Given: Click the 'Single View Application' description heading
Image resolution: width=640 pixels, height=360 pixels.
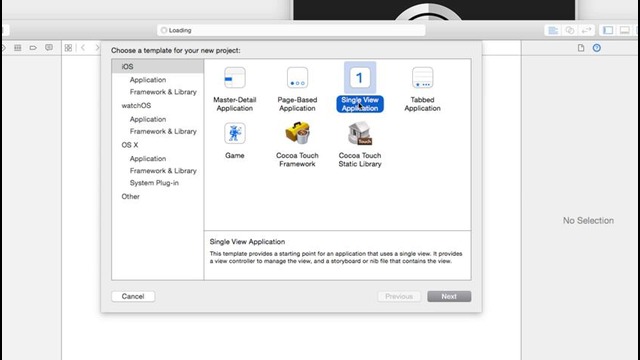Looking at the screenshot, I should tap(247, 242).
